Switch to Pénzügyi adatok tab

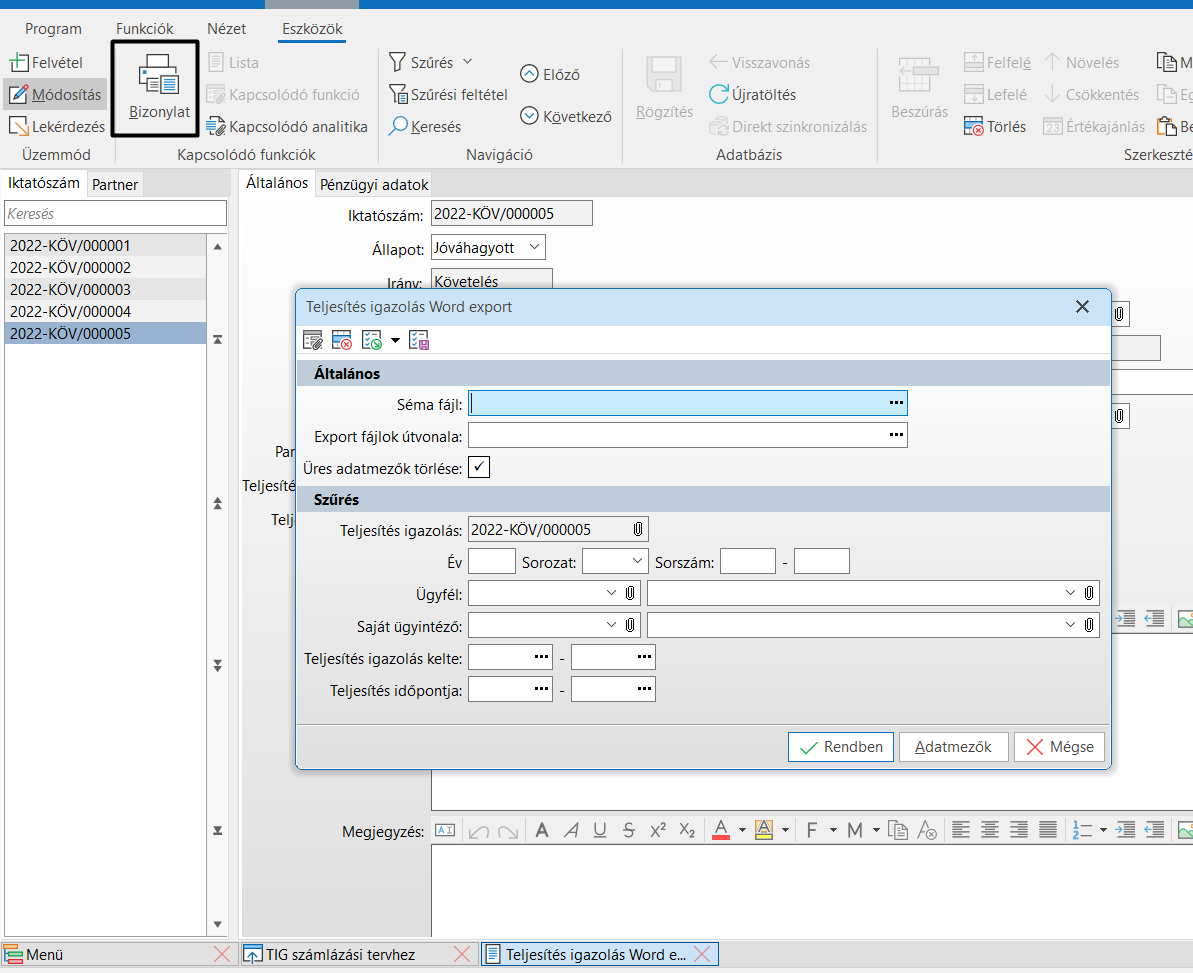[x=374, y=184]
